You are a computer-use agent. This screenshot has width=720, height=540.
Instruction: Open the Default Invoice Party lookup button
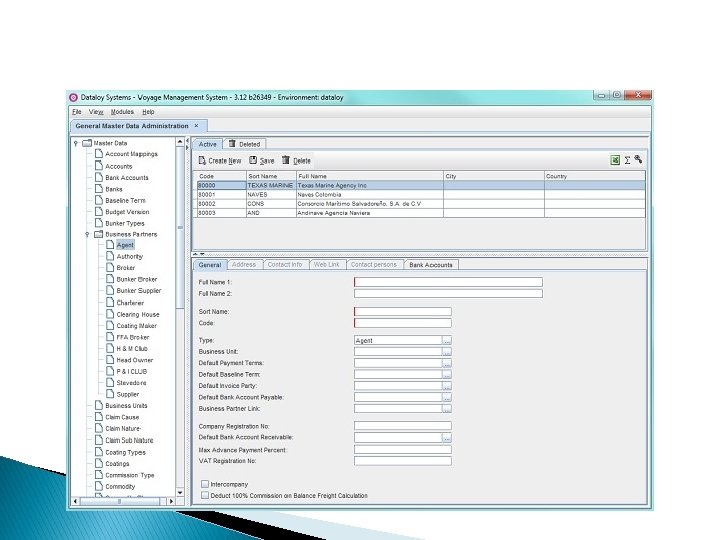(447, 386)
